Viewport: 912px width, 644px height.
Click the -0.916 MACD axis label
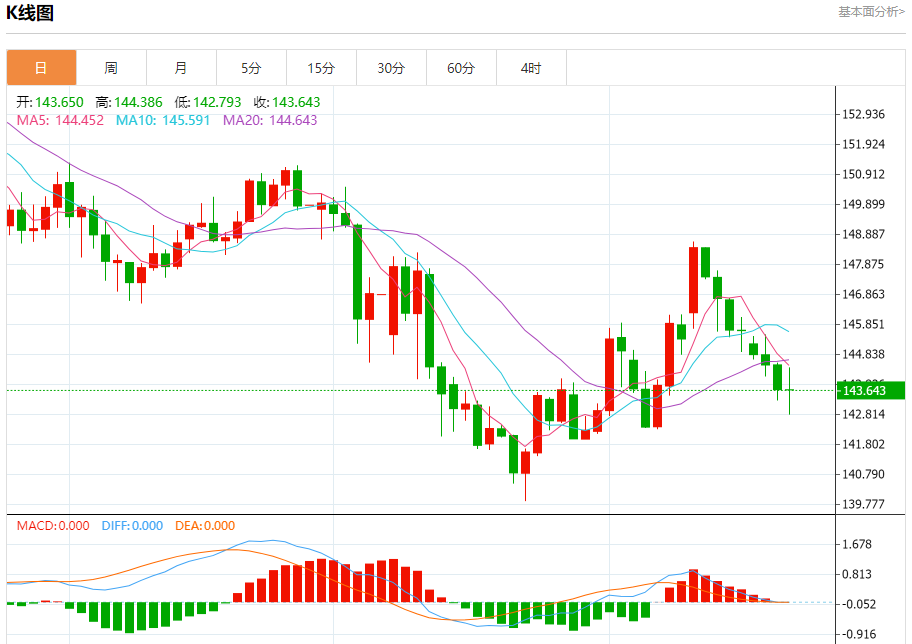(860, 634)
